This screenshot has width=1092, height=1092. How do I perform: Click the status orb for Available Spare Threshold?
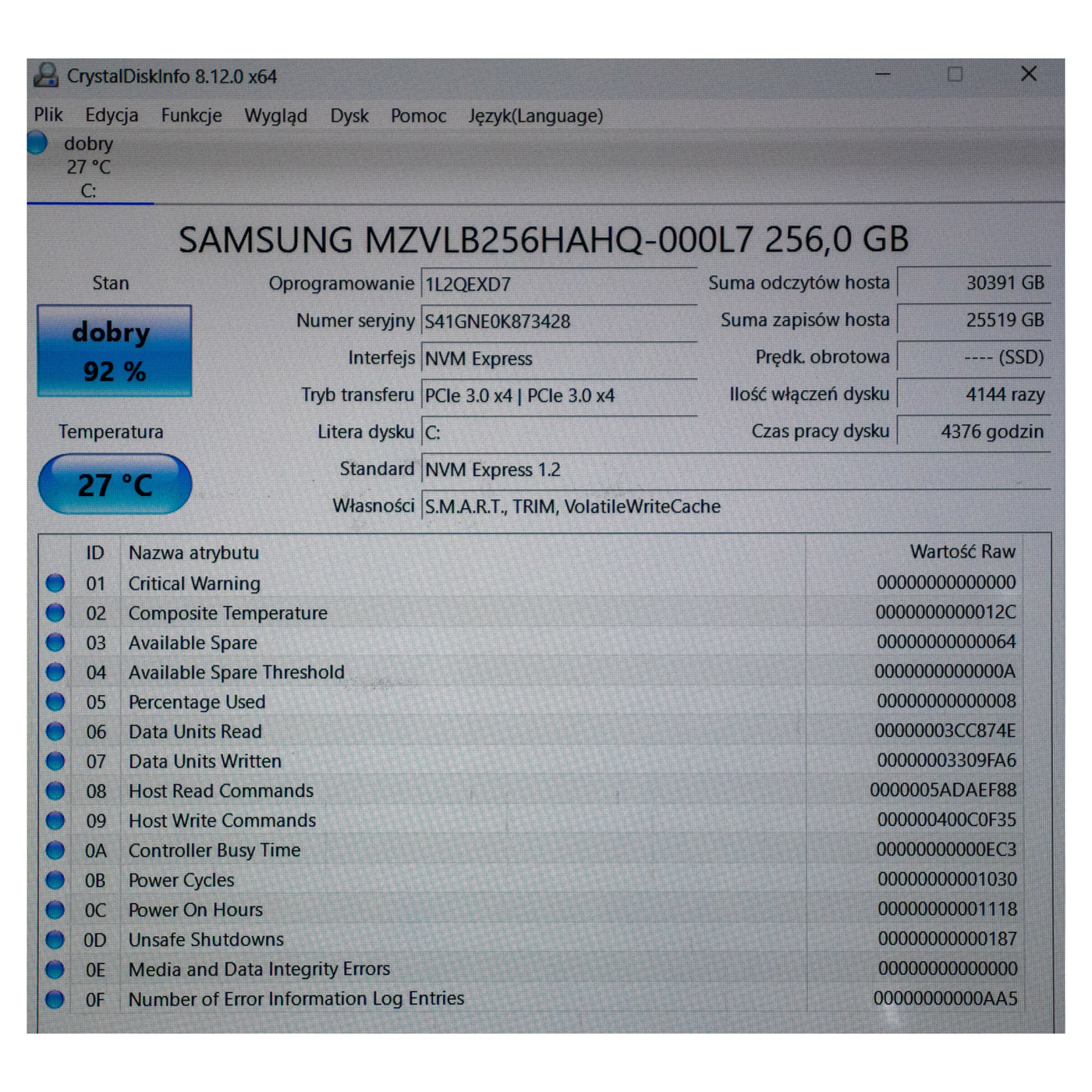pos(55,672)
